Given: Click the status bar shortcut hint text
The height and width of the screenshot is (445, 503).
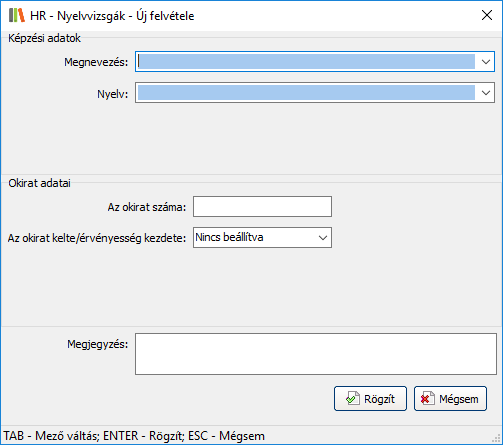Looking at the screenshot, I should pyautogui.click(x=134, y=436).
